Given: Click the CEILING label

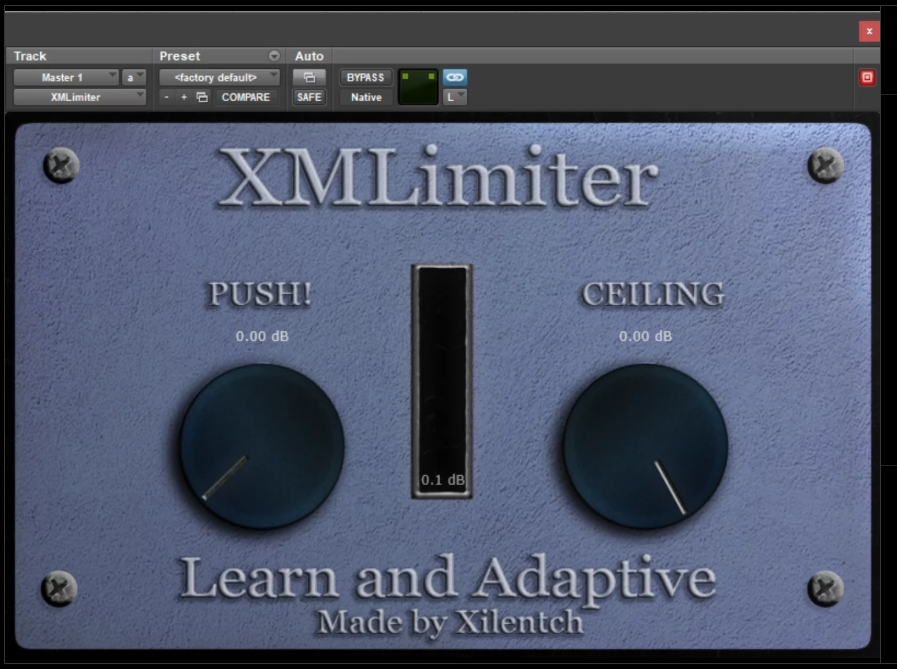Looking at the screenshot, I should (x=653, y=294).
